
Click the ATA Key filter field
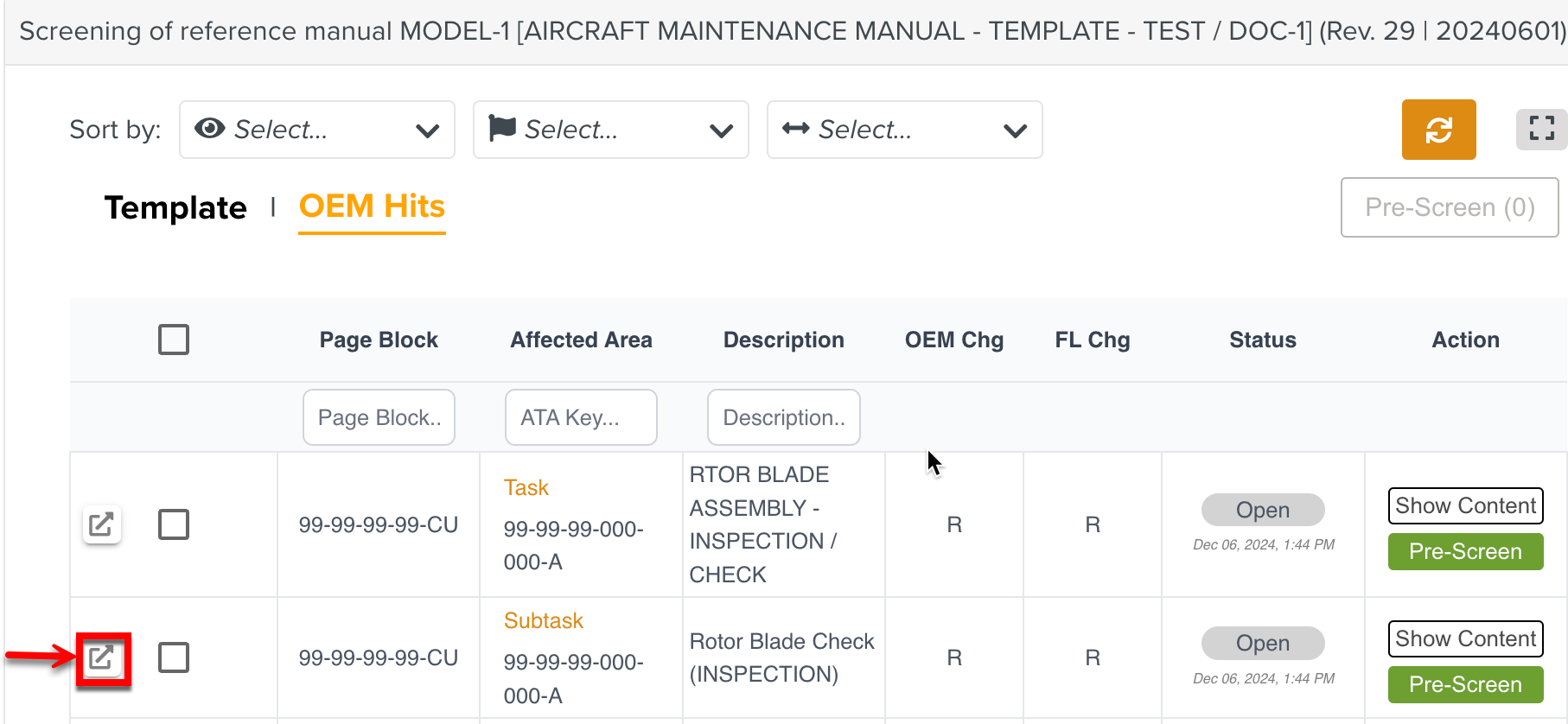coord(581,417)
